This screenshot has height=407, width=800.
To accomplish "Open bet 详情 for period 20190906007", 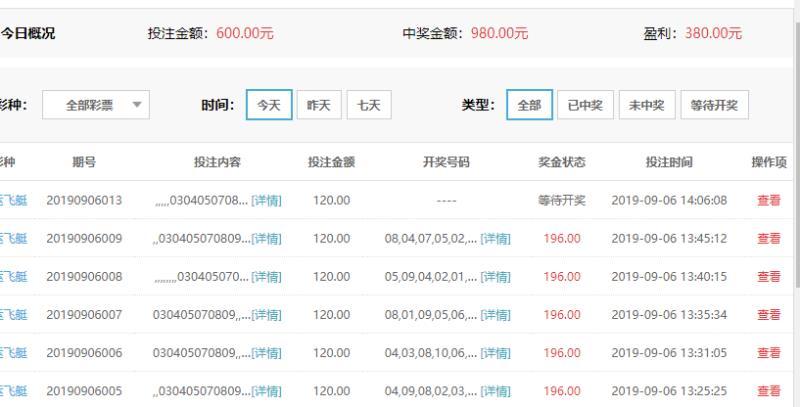I will 266,315.
